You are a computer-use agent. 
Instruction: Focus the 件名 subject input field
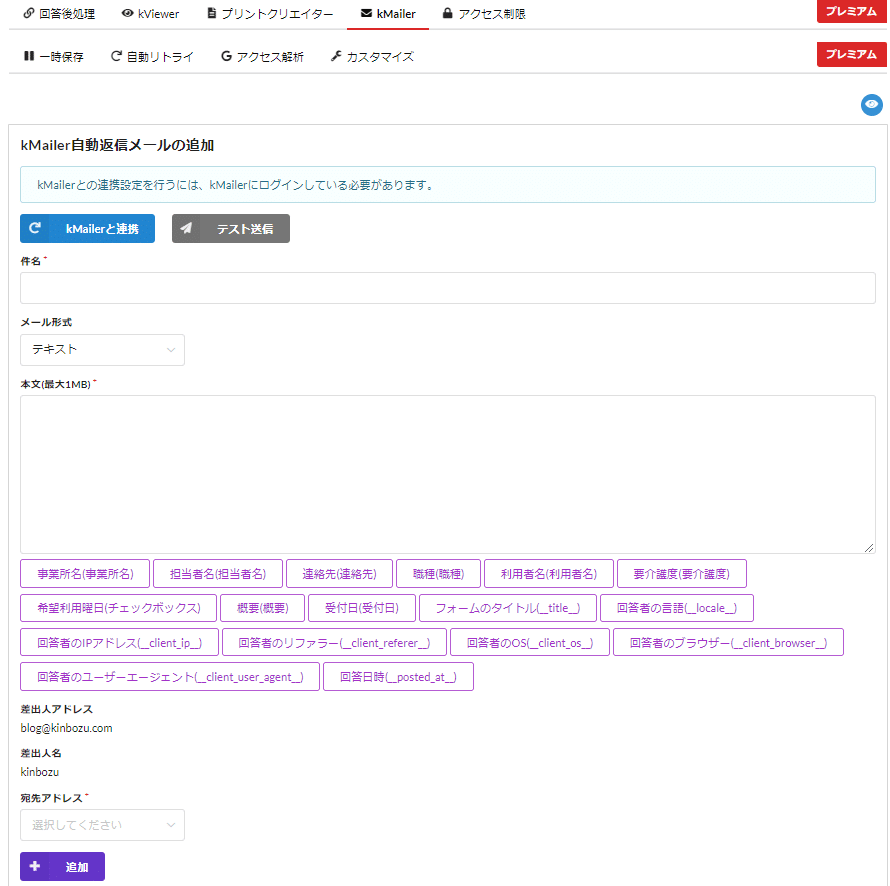(447, 288)
